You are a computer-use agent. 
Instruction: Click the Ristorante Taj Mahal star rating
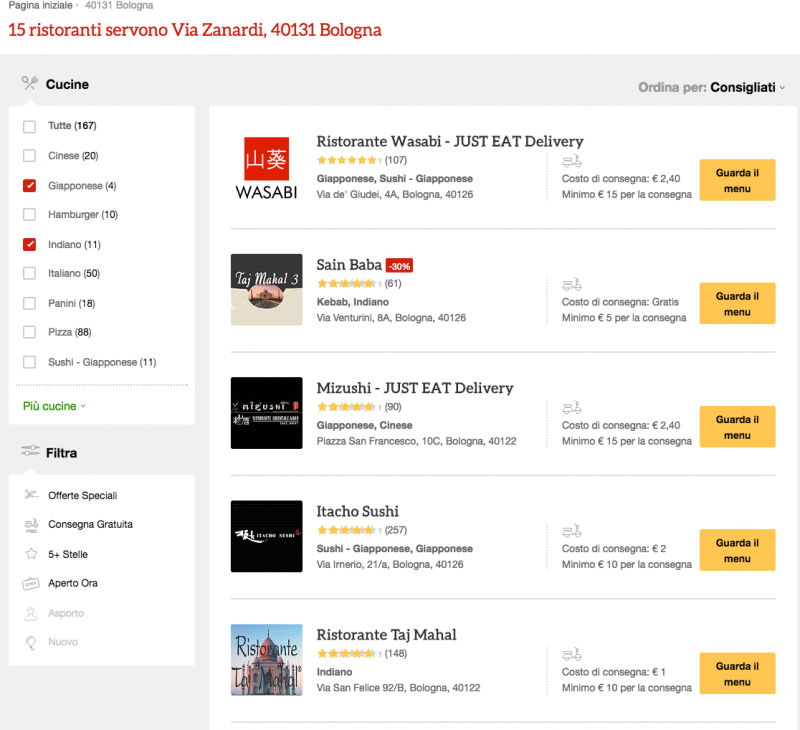pyautogui.click(x=349, y=654)
